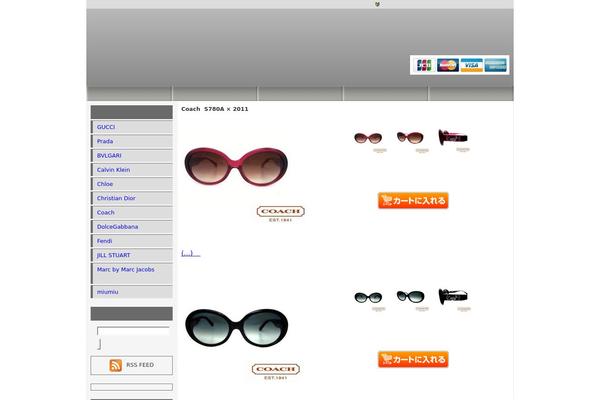View red sunglasses angled thumbnail
The image size is (600, 400).
coord(410,137)
